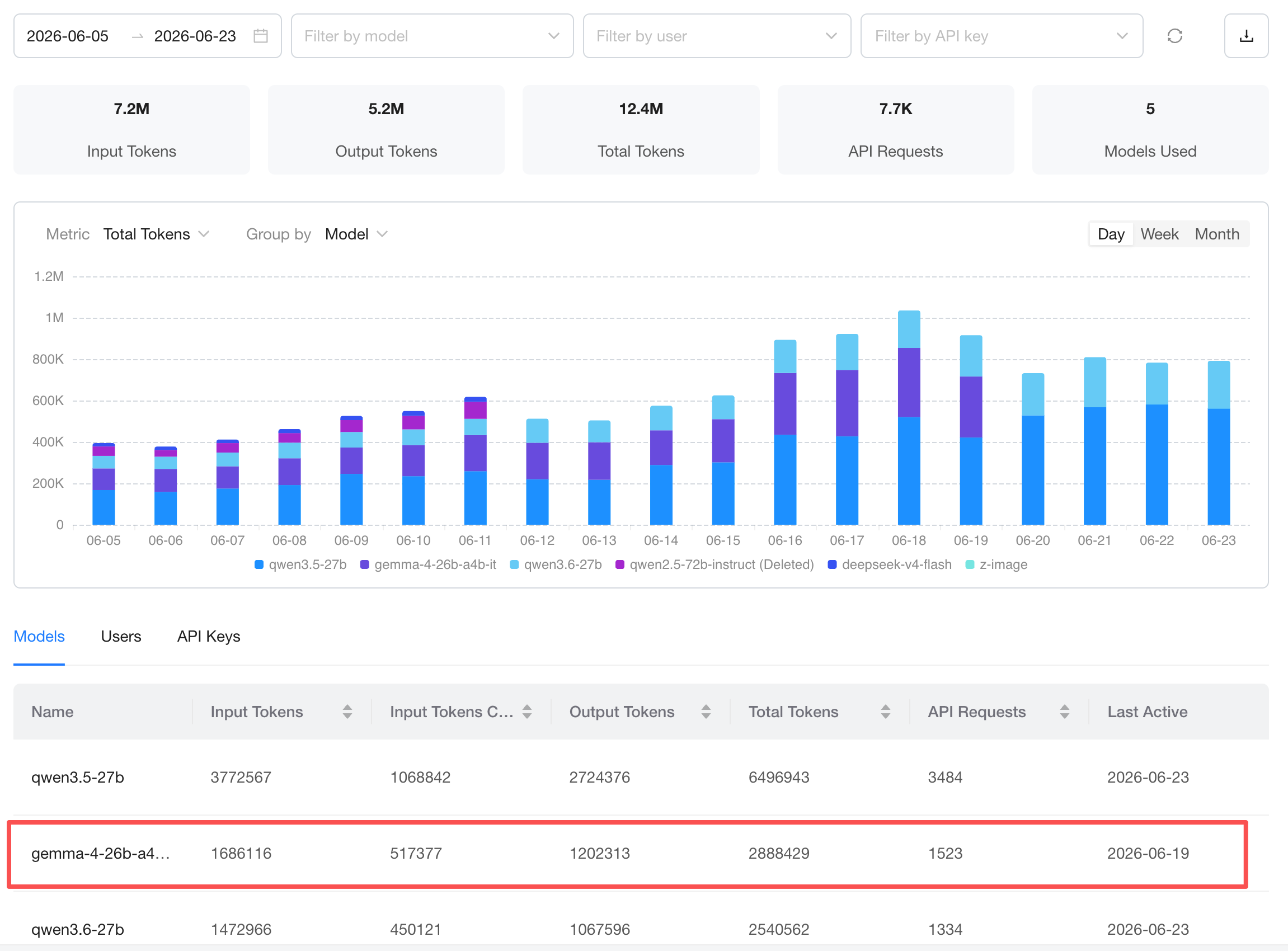Toggle deepseek-v4-flash legend series
The image size is (1288, 951).
(x=890, y=565)
